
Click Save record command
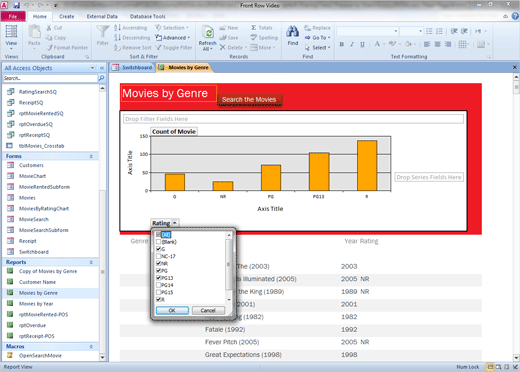pos(229,38)
